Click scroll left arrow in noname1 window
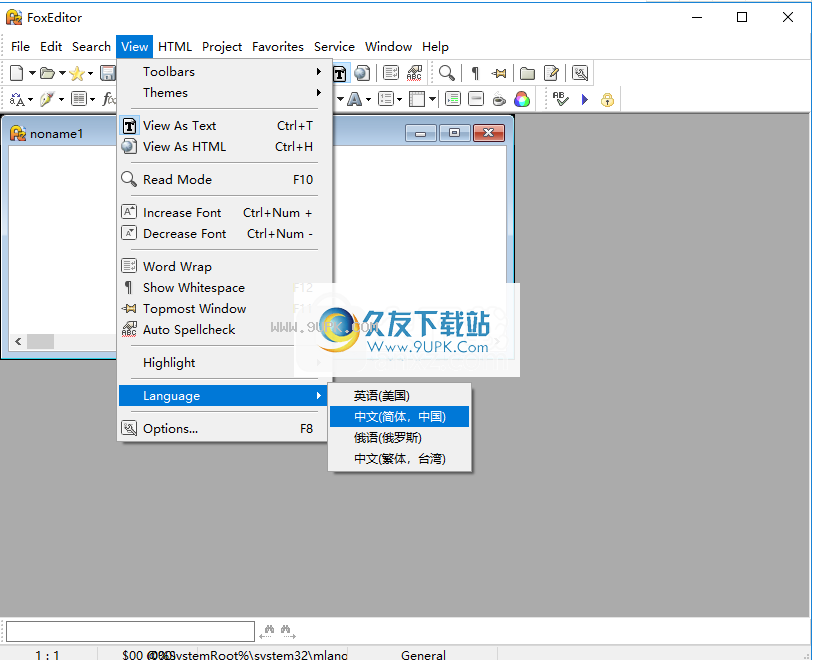Screen dimensions: 814x660 coord(18,341)
